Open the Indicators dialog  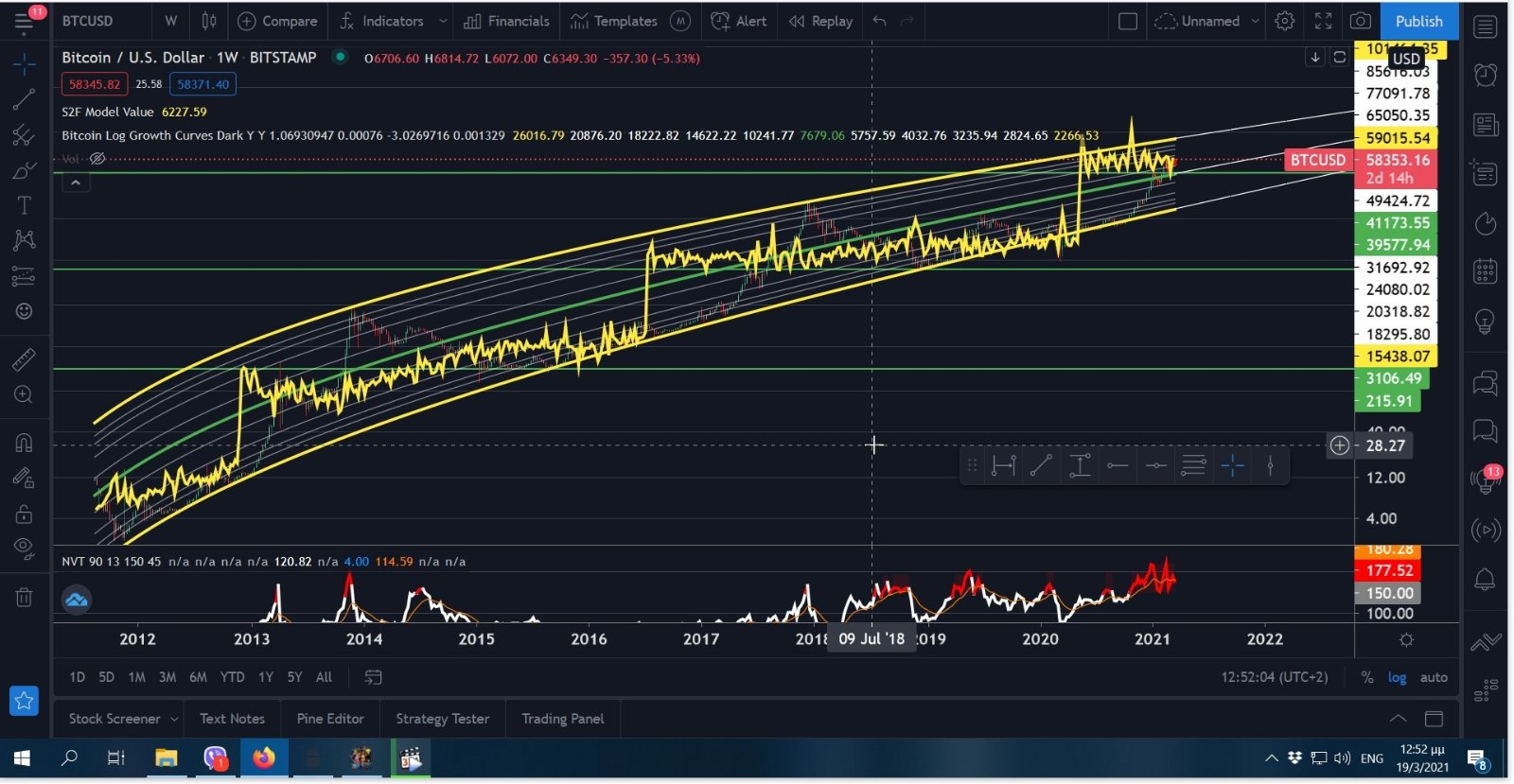coord(382,21)
